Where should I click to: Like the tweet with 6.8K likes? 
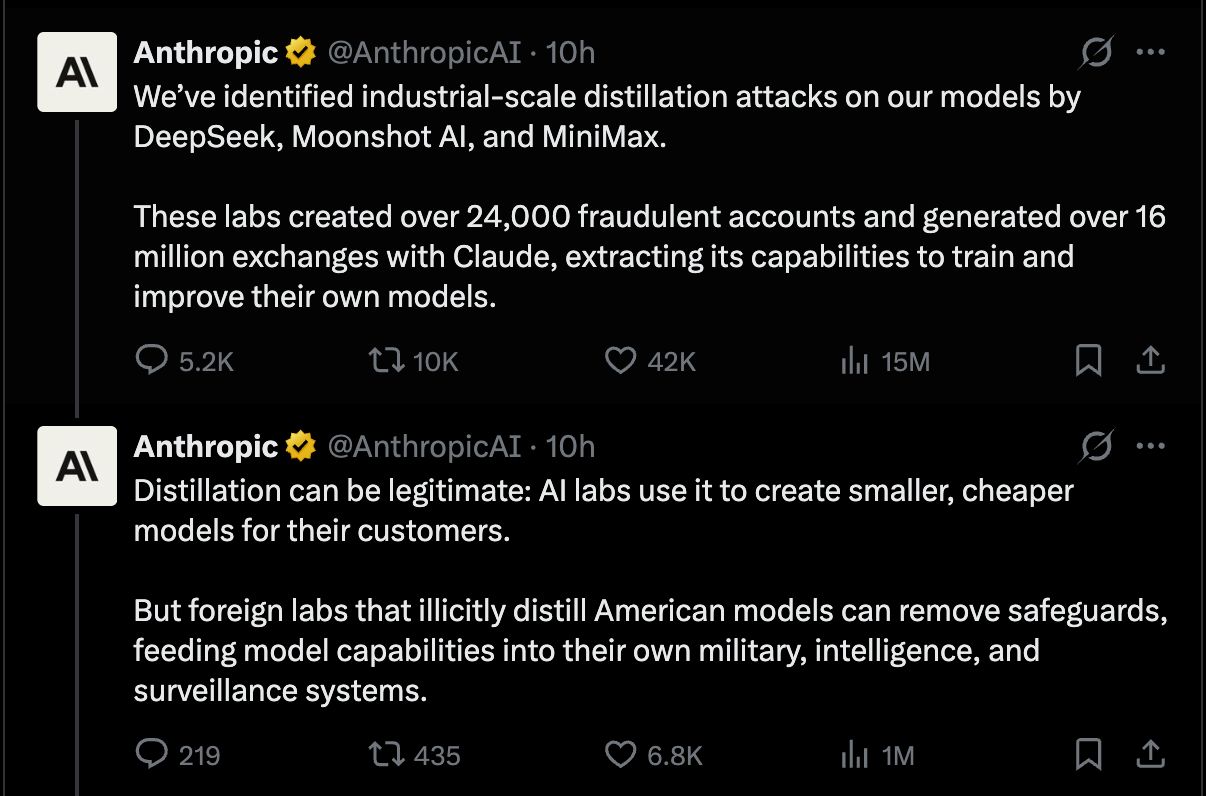click(x=621, y=754)
